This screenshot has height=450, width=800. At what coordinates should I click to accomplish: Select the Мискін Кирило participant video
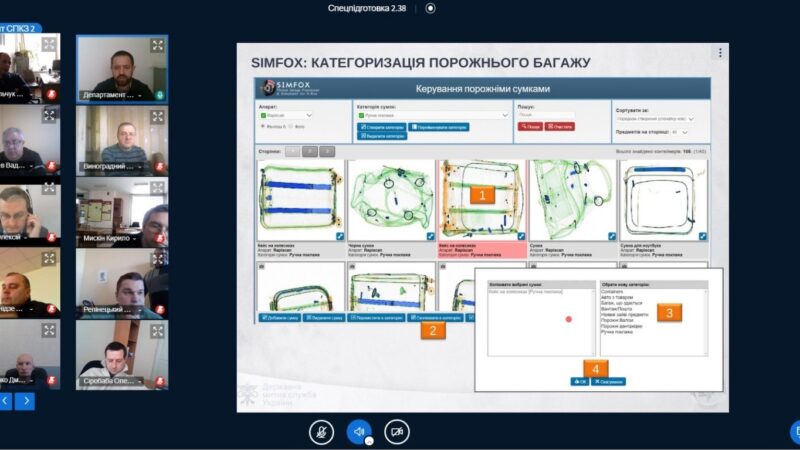click(122, 212)
